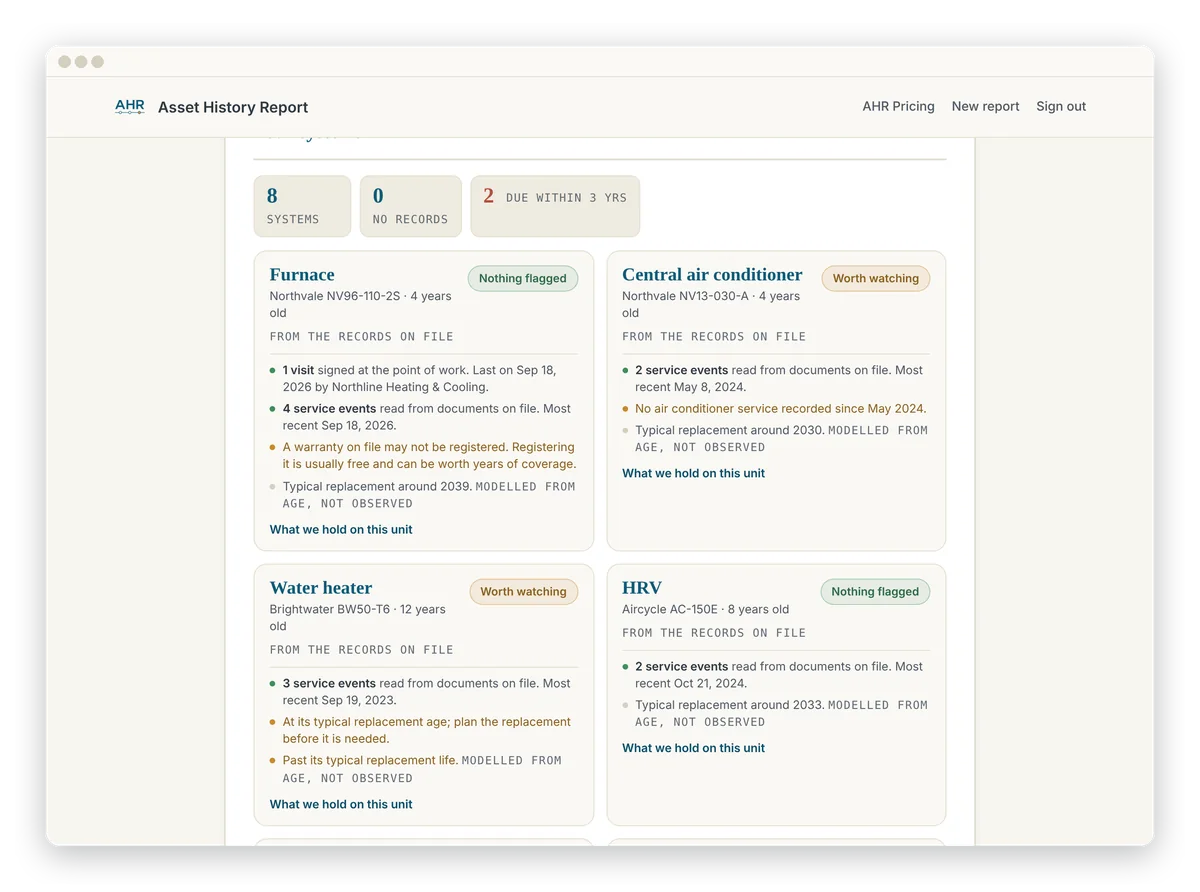1200x892 pixels.
Task: Click the Central air conditioner Worth watching badge
Action: (875, 278)
